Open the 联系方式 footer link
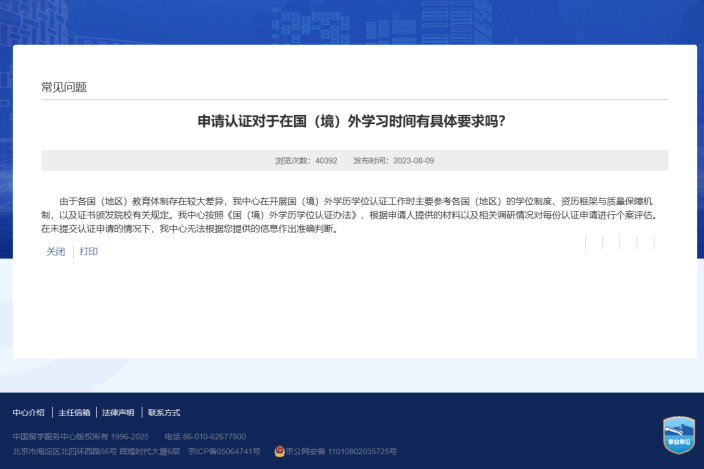The image size is (704, 469). pos(164,412)
